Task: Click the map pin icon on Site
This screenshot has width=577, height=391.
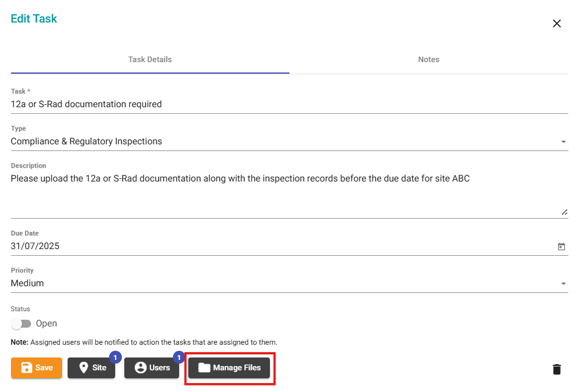Action: 84,367
